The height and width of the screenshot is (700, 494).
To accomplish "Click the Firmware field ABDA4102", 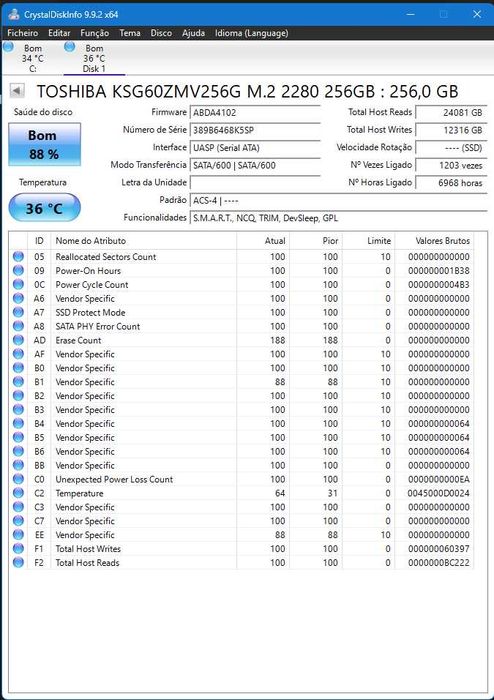I will (255, 112).
